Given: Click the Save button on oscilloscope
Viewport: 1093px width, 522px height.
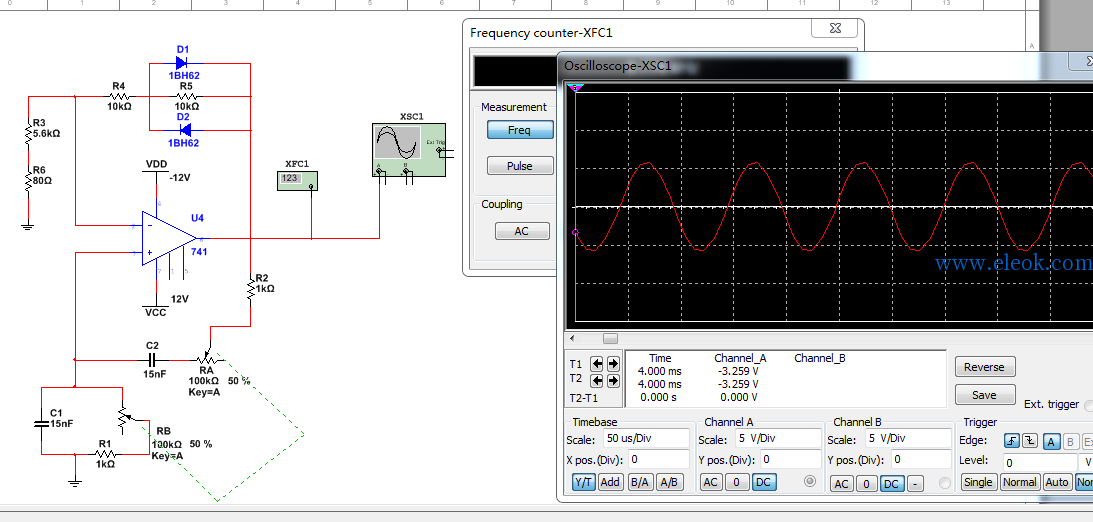Looking at the screenshot, I should click(x=984, y=394).
